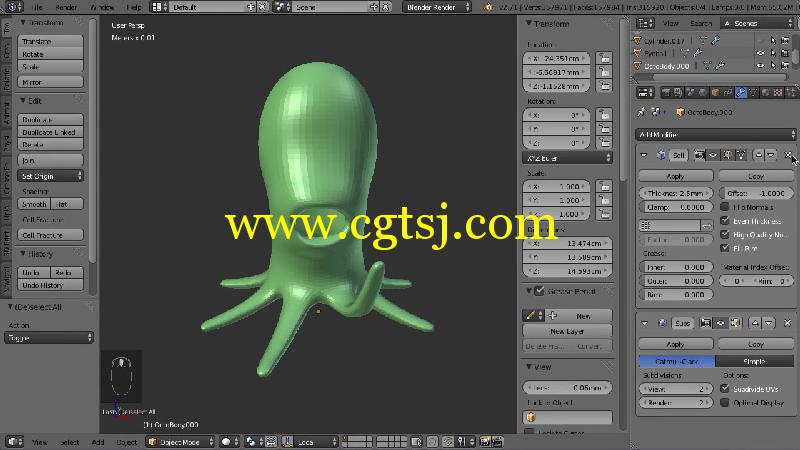Viewport: 800px width, 450px height.
Task: Toggle selectability arrow for OctoBody.000
Action: coord(773,66)
